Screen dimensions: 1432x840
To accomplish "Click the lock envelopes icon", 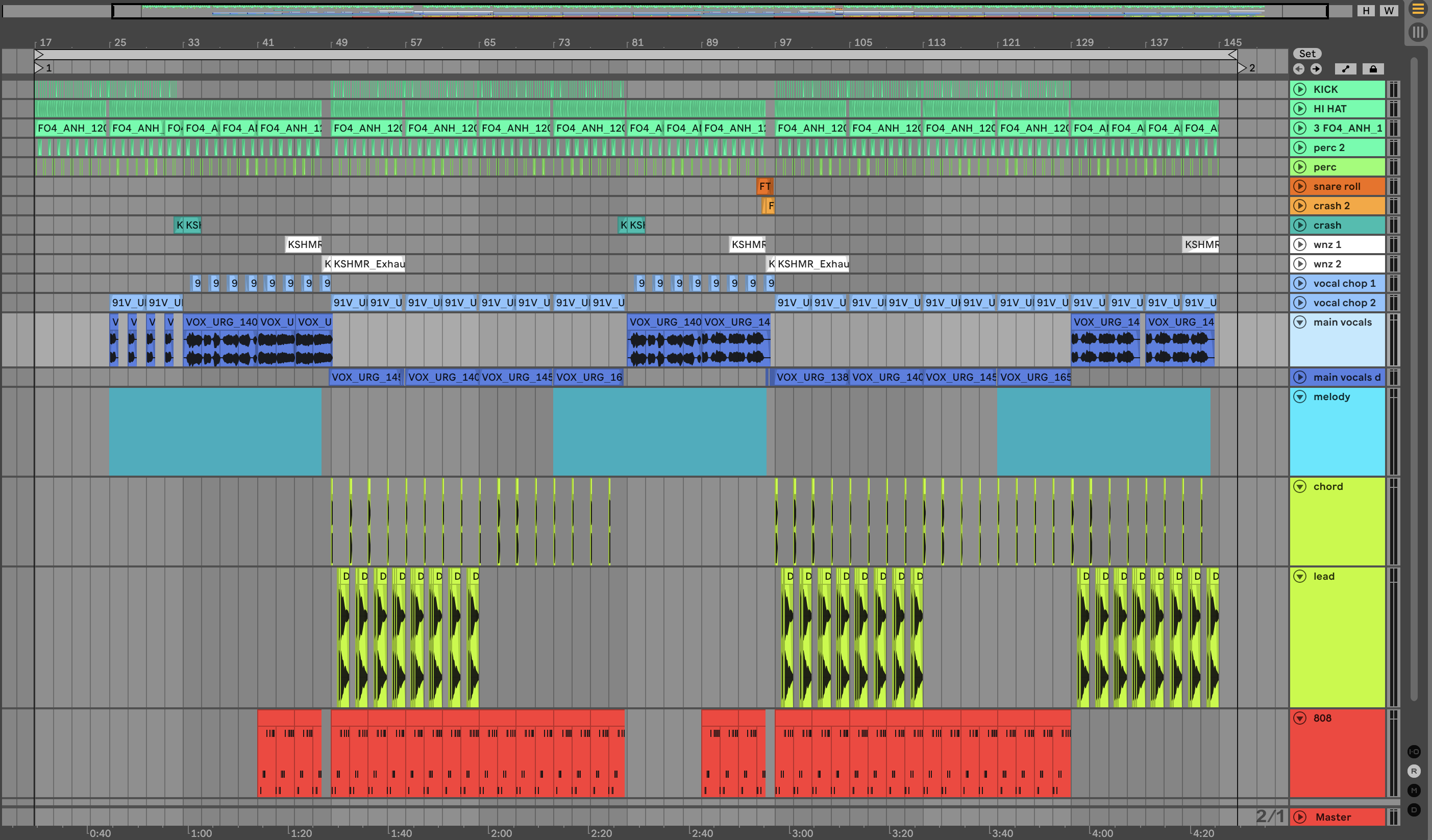I will pos(1373,69).
